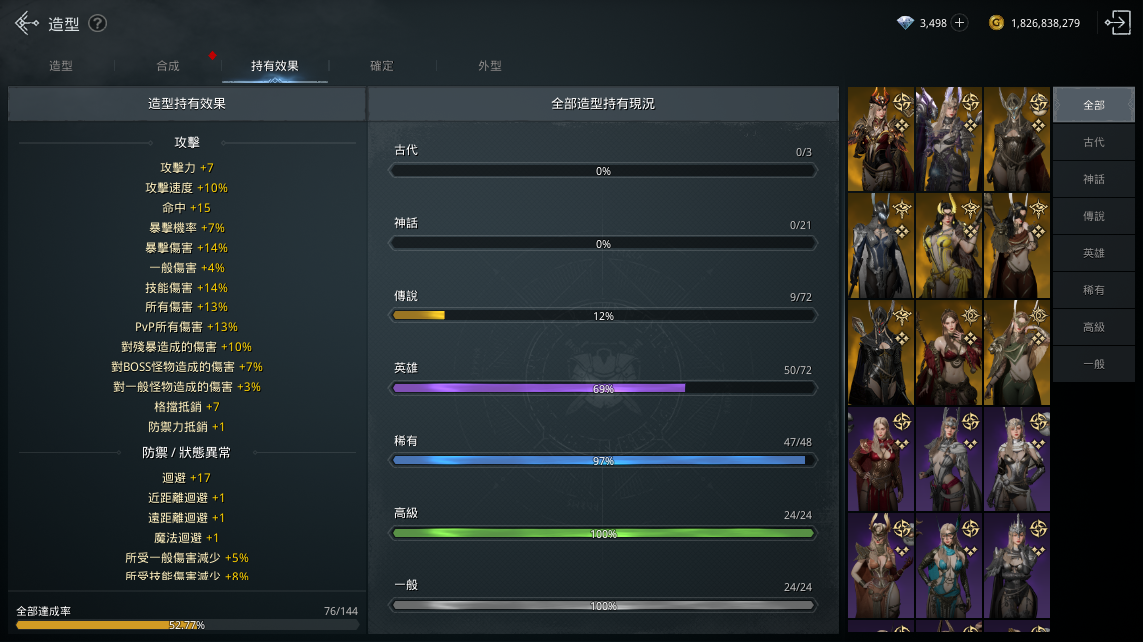
Task: Go to the 外型 tab
Action: coord(489,66)
